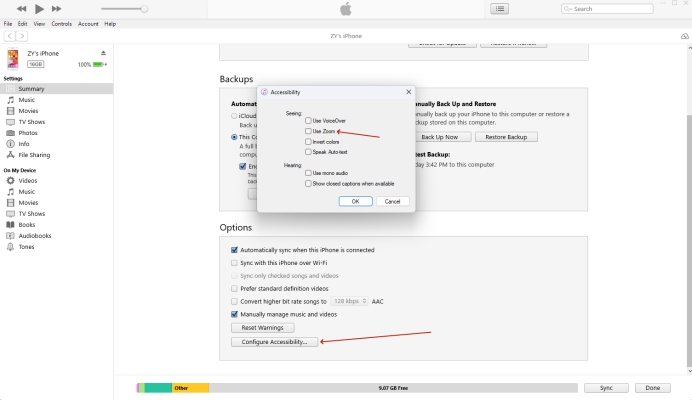Click Reset Warnings button

click(x=263, y=328)
